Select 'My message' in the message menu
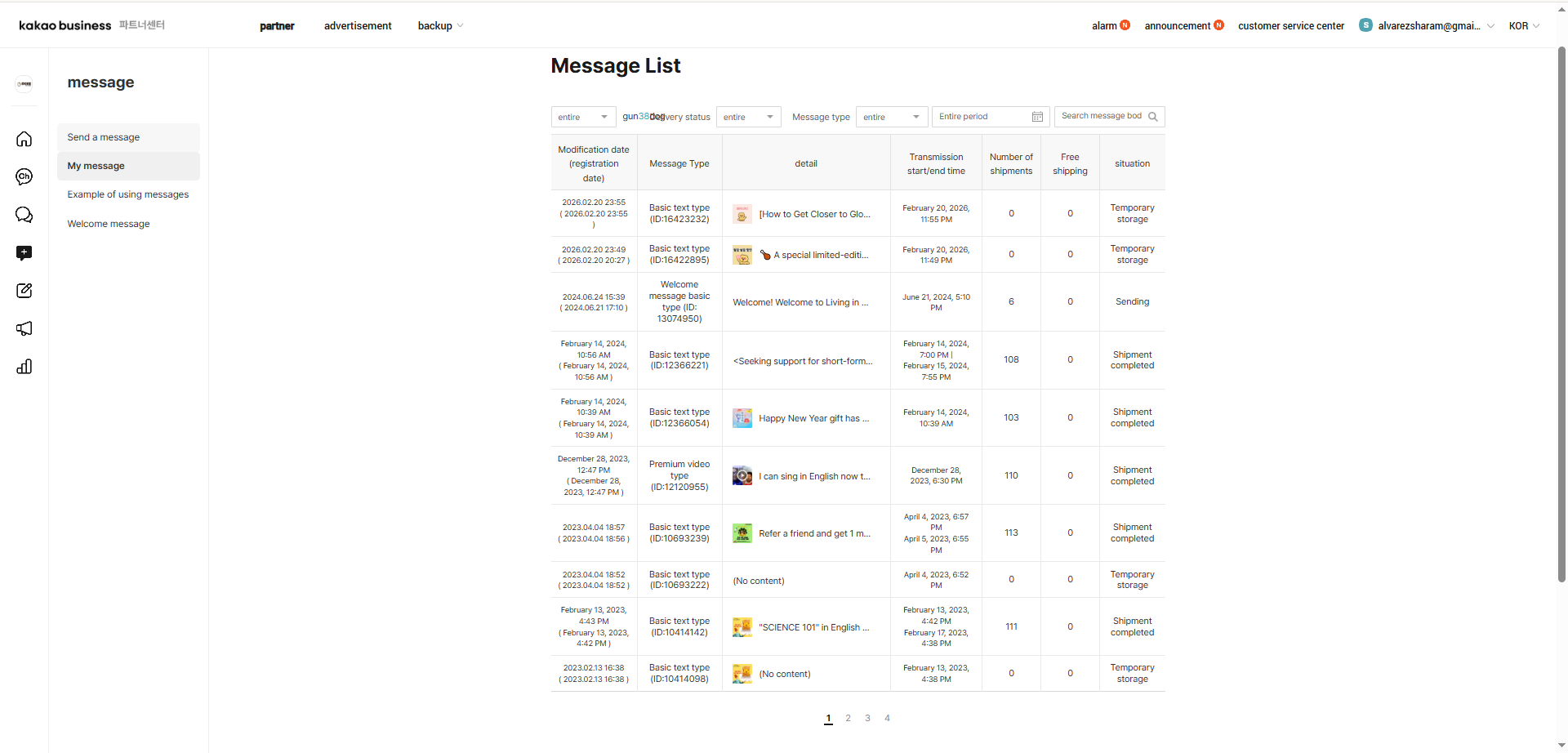This screenshot has height=753, width=1568. point(128,166)
